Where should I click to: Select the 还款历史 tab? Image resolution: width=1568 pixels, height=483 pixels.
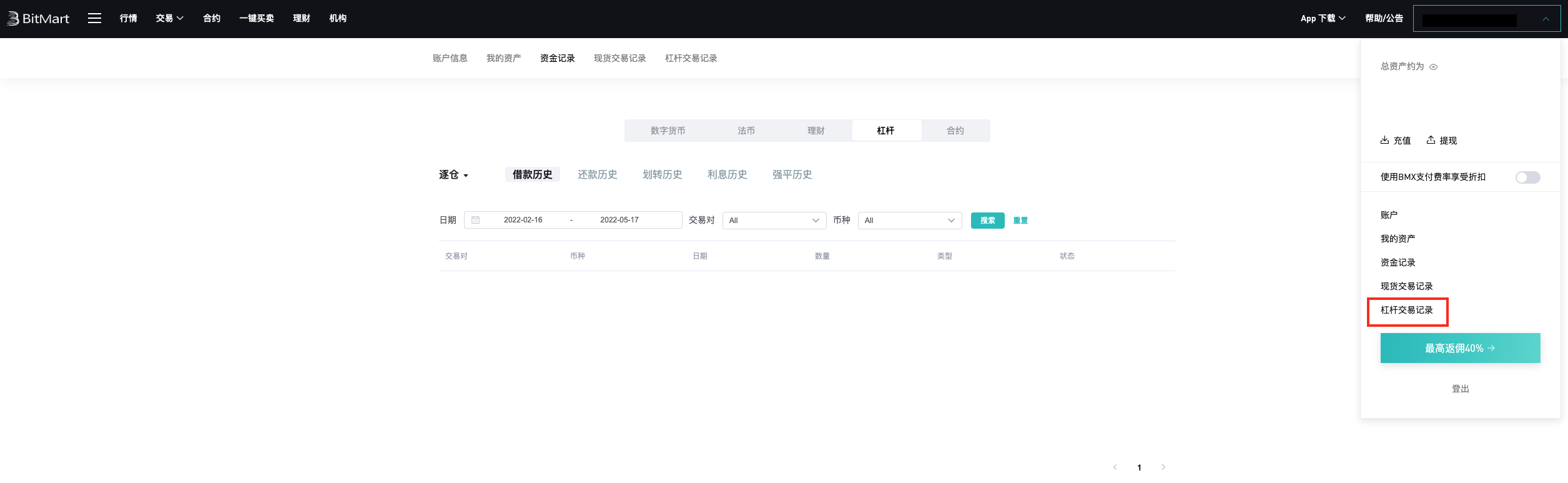[x=597, y=174]
